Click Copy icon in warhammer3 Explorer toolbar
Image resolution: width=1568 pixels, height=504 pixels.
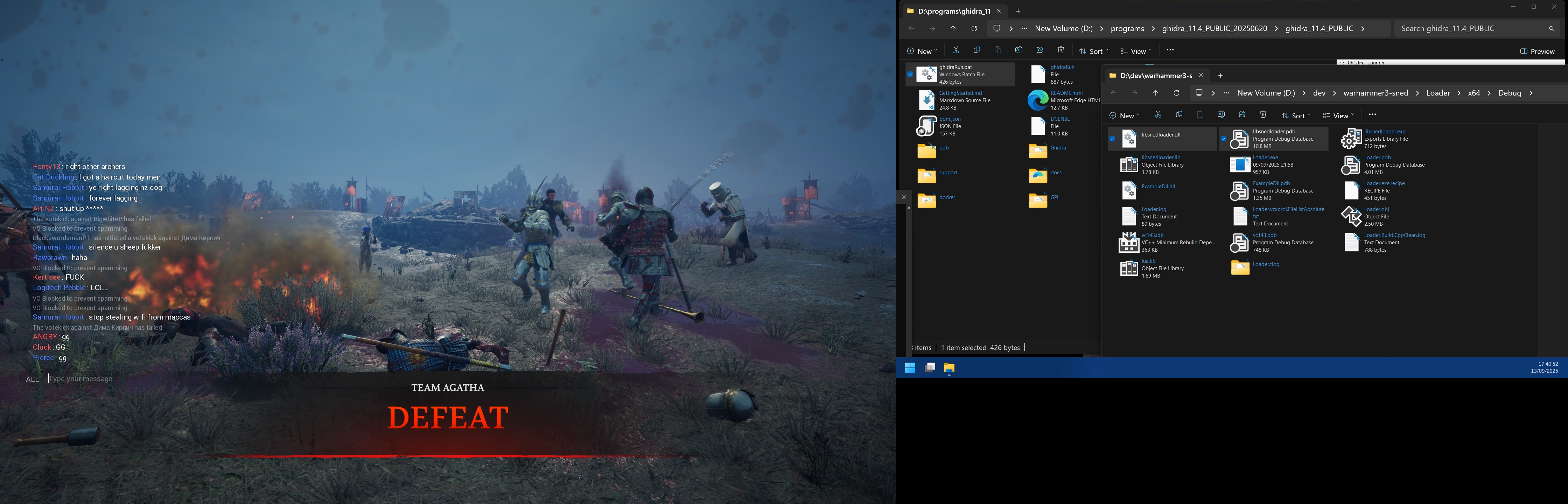[1179, 115]
